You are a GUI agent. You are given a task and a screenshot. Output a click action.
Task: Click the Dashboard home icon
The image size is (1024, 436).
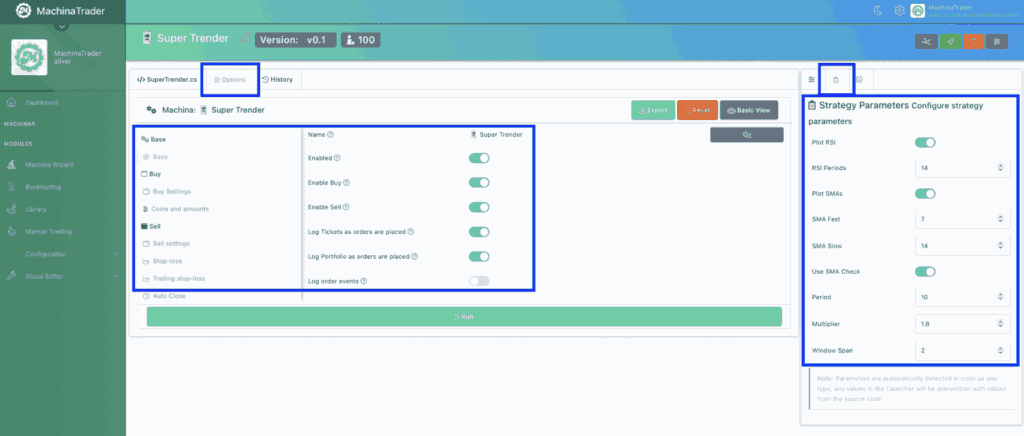coord(11,102)
